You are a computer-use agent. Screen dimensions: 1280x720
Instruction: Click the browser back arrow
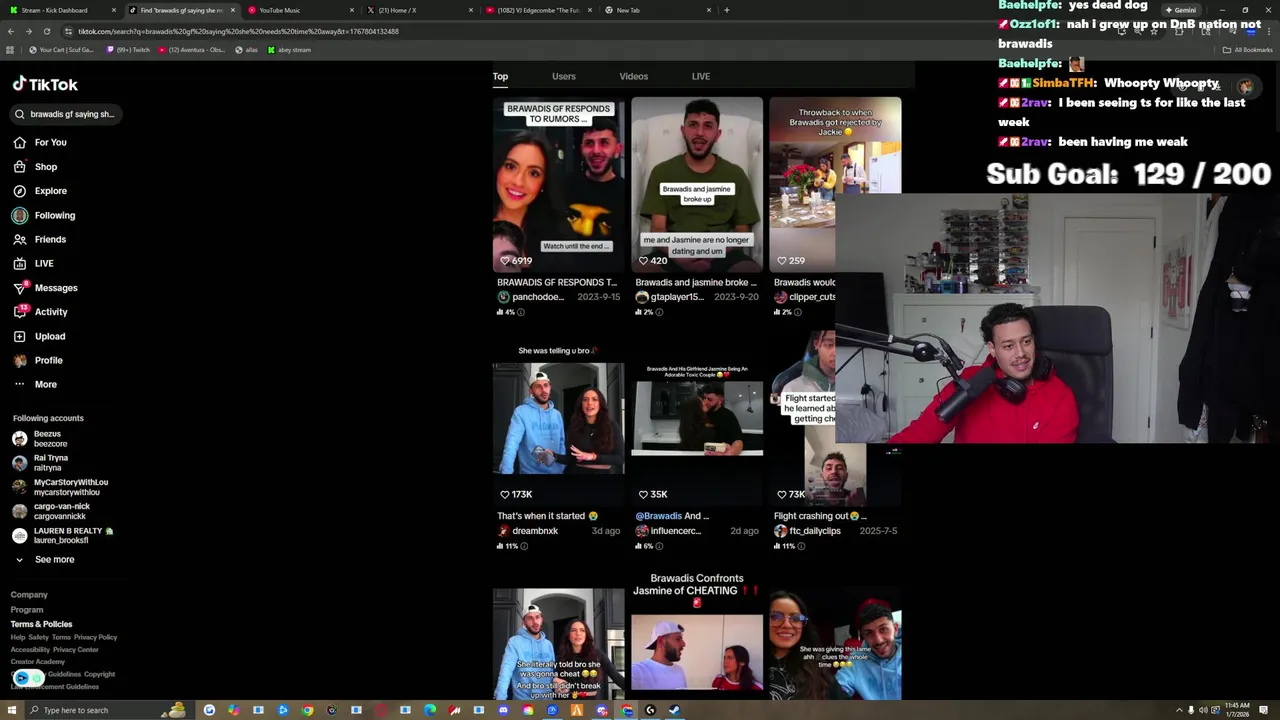coord(11,31)
